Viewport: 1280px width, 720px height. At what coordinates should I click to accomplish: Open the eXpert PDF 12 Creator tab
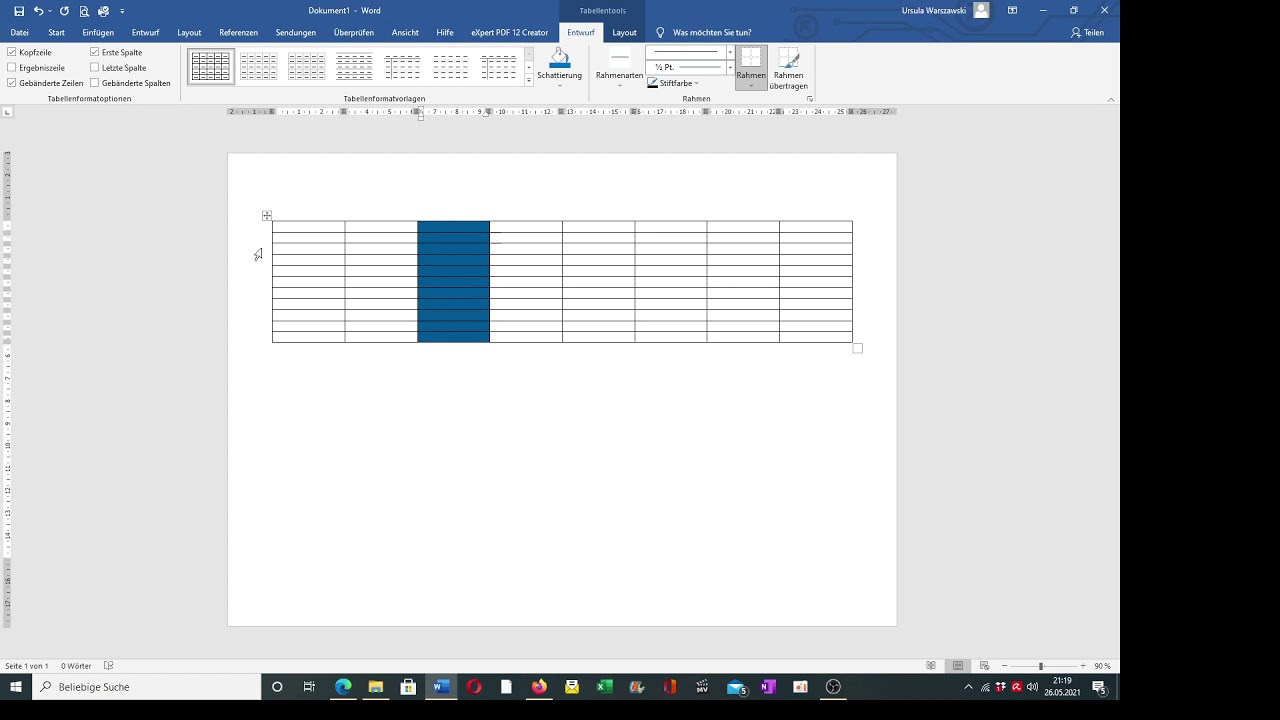510,32
